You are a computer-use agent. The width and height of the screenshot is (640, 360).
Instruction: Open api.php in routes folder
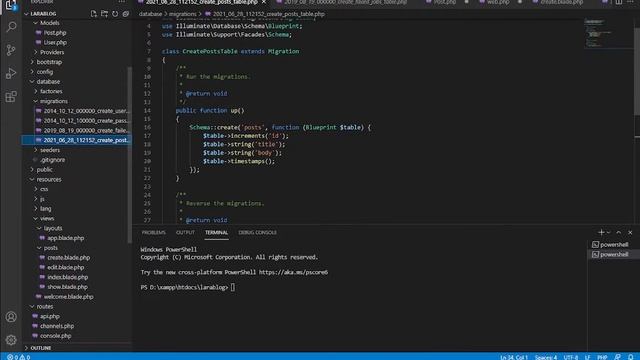click(x=49, y=316)
